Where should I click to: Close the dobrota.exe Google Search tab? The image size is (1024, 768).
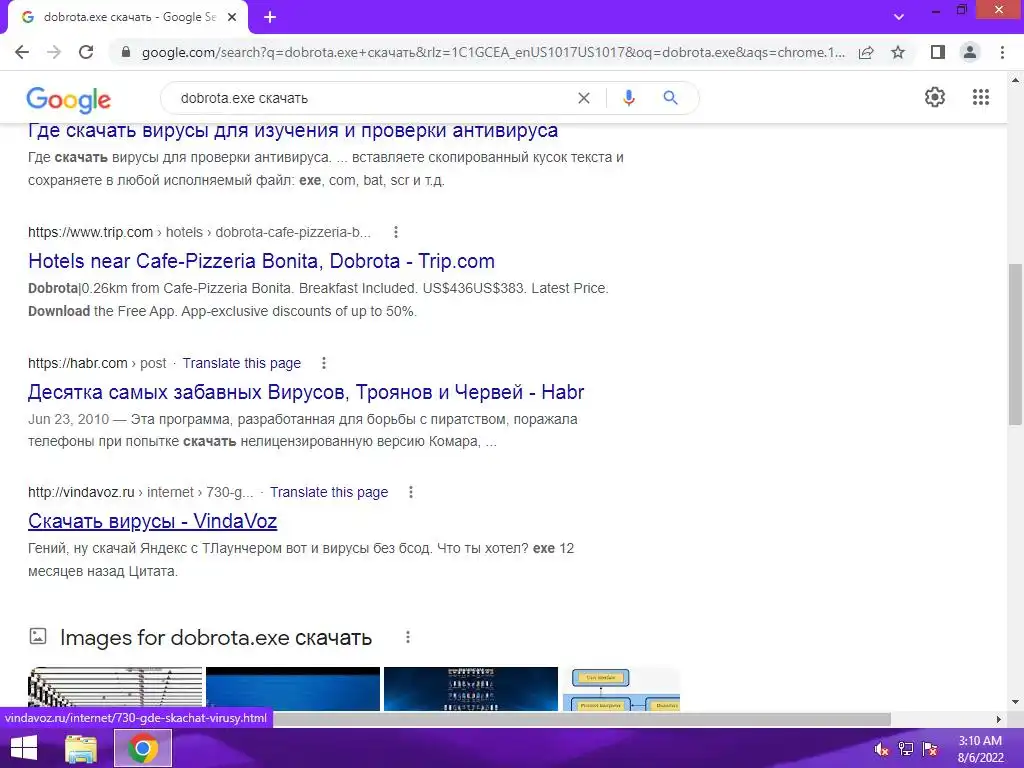point(232,17)
